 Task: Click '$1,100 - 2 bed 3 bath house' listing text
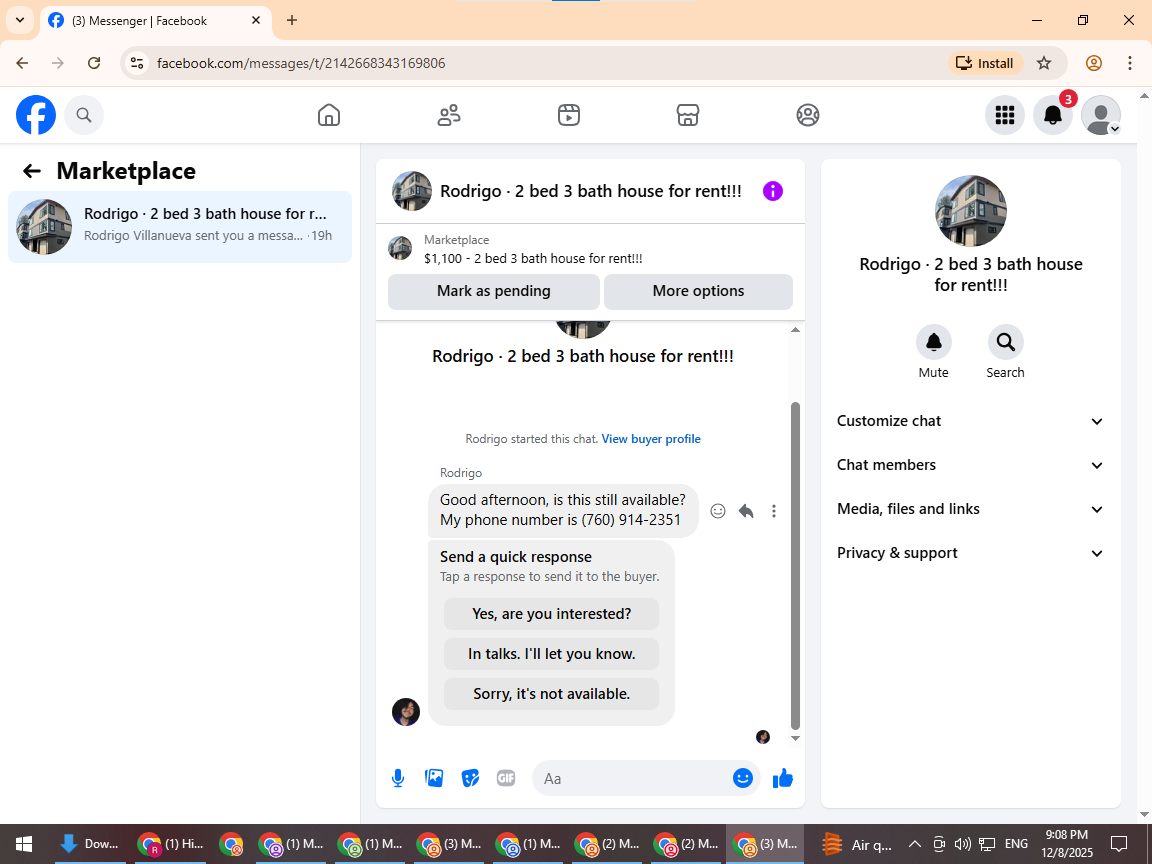[x=533, y=259]
